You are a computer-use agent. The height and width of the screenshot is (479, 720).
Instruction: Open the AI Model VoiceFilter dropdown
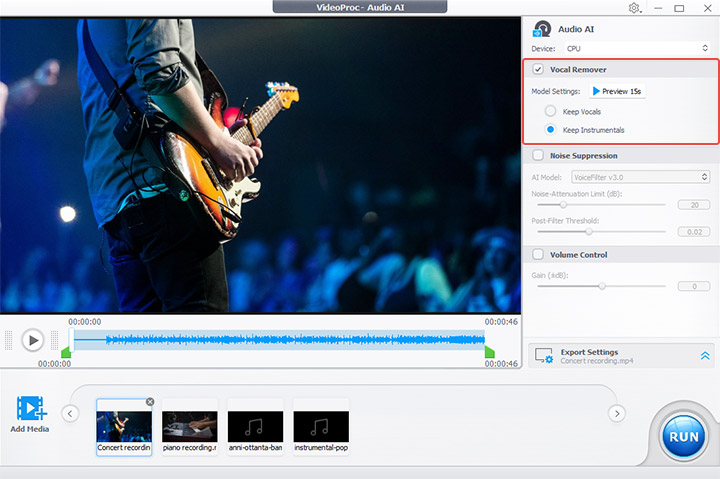pyautogui.click(x=634, y=176)
